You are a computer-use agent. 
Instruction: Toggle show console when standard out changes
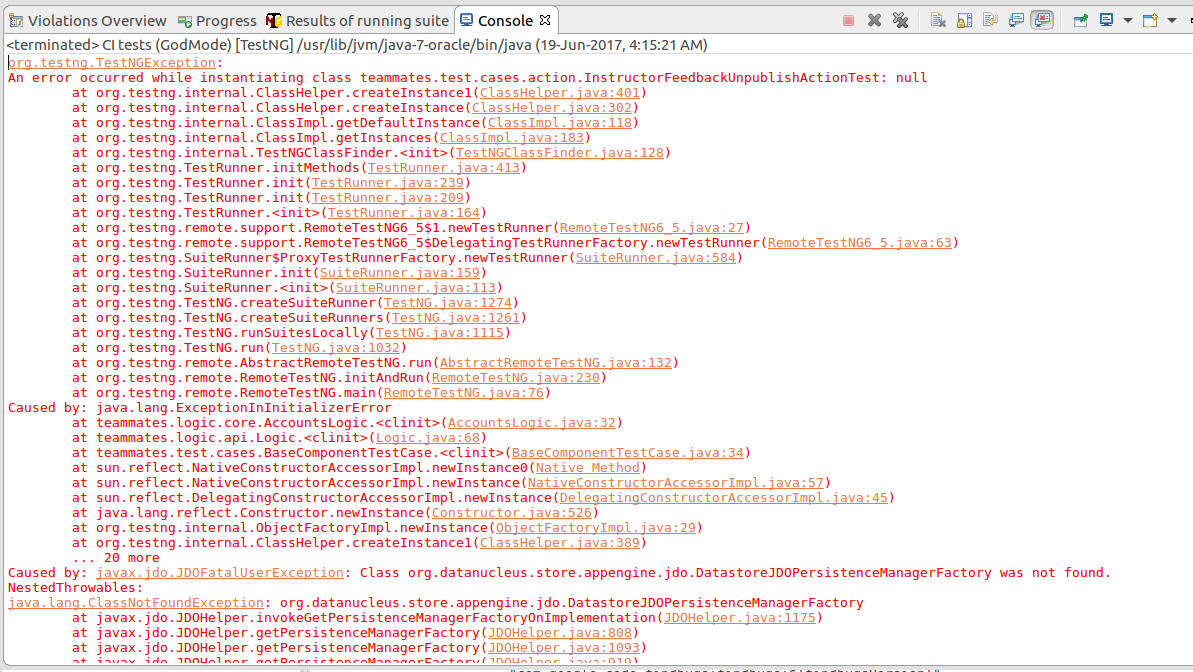click(1016, 21)
